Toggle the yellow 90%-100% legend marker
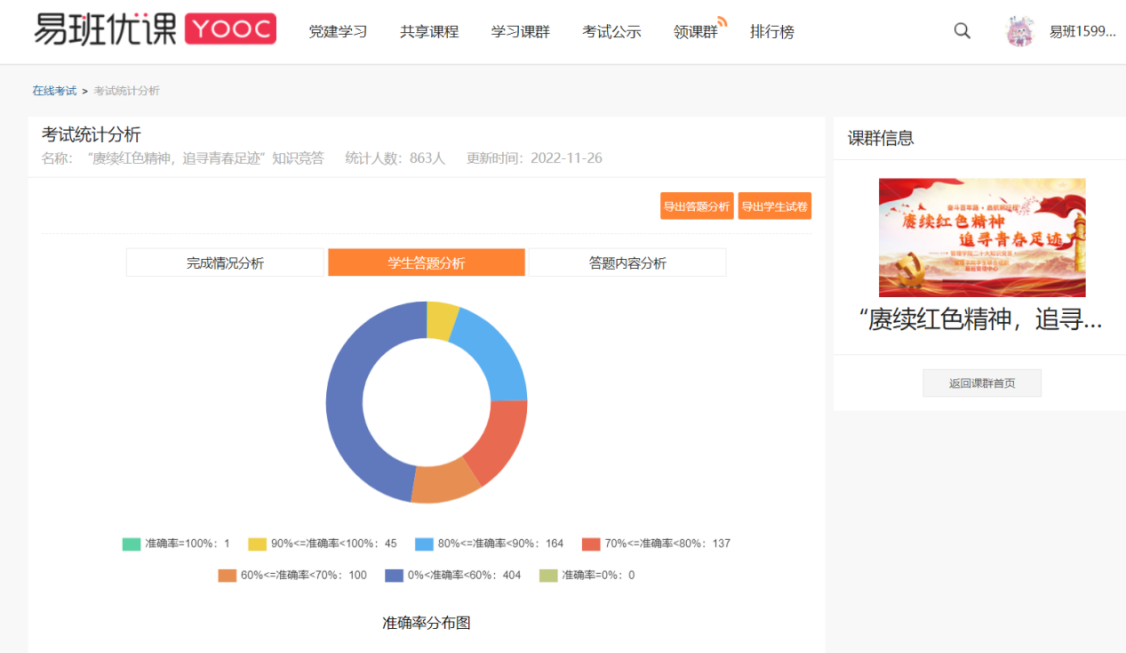Image resolution: width=1126 pixels, height=653 pixels. (x=257, y=544)
